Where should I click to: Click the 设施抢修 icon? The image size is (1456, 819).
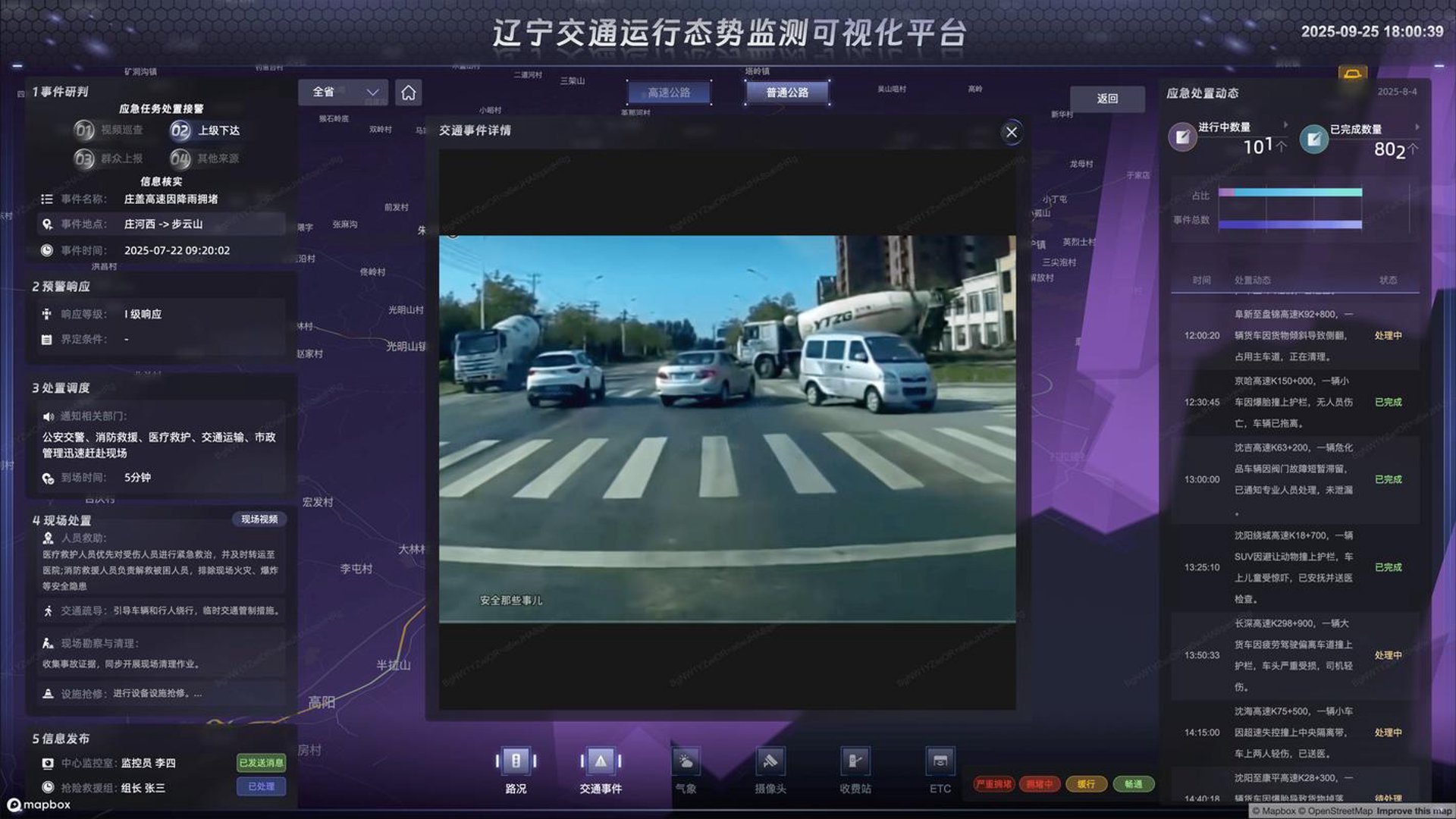tap(48, 693)
